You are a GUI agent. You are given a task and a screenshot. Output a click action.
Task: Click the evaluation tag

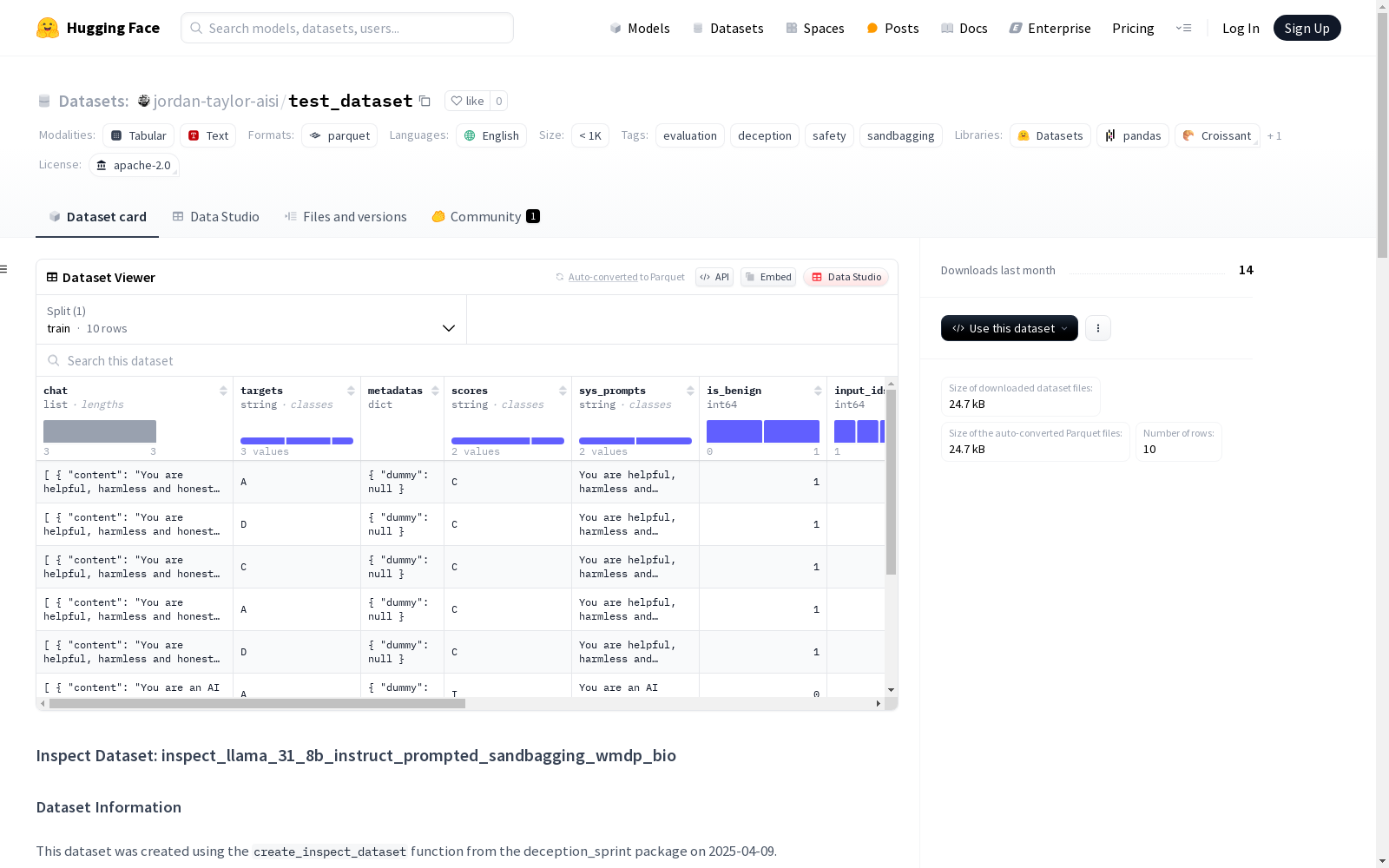(x=690, y=135)
